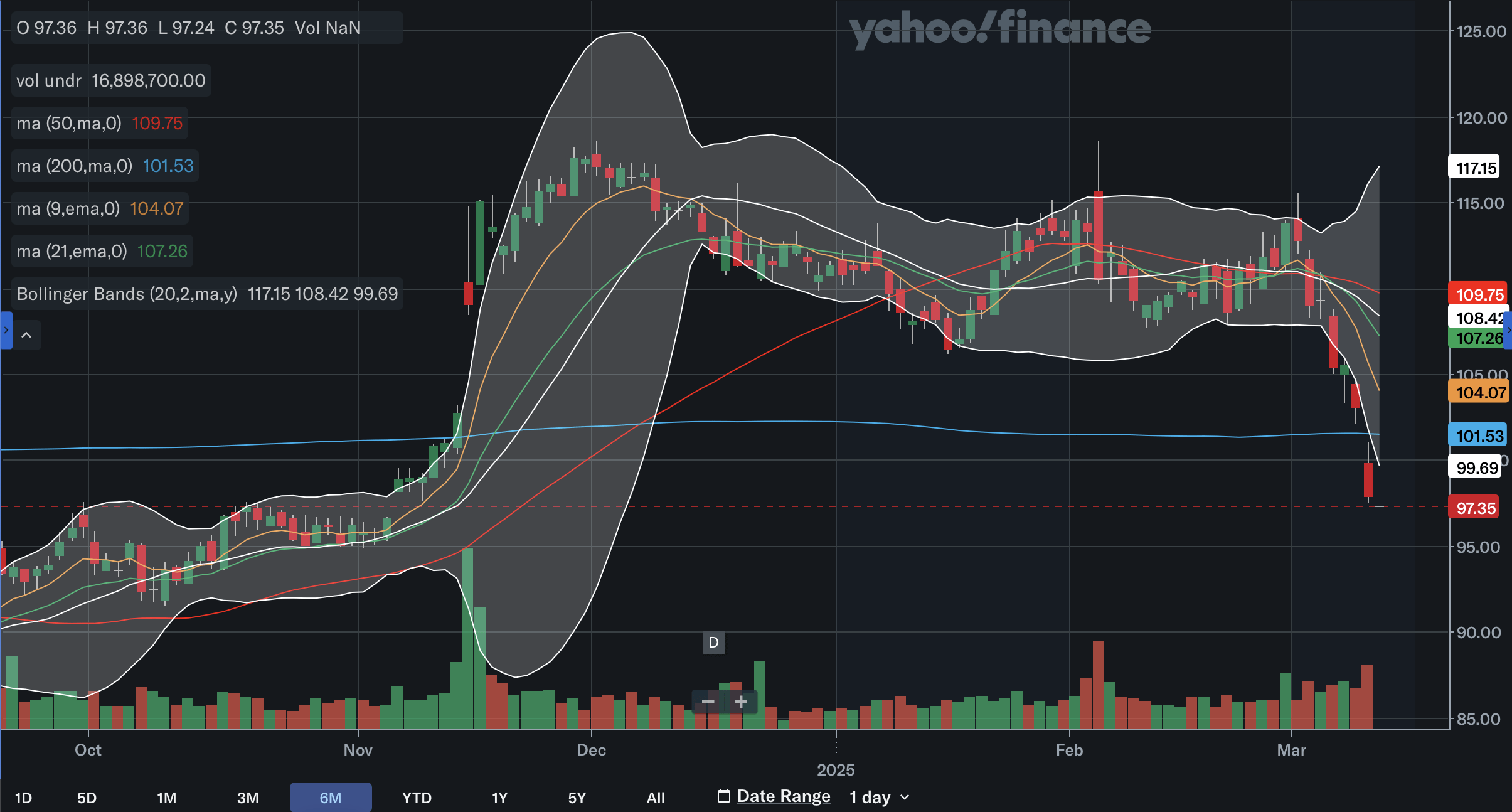1512x812 pixels.
Task: Click the 120.00 price axis label
Action: tap(1481, 118)
